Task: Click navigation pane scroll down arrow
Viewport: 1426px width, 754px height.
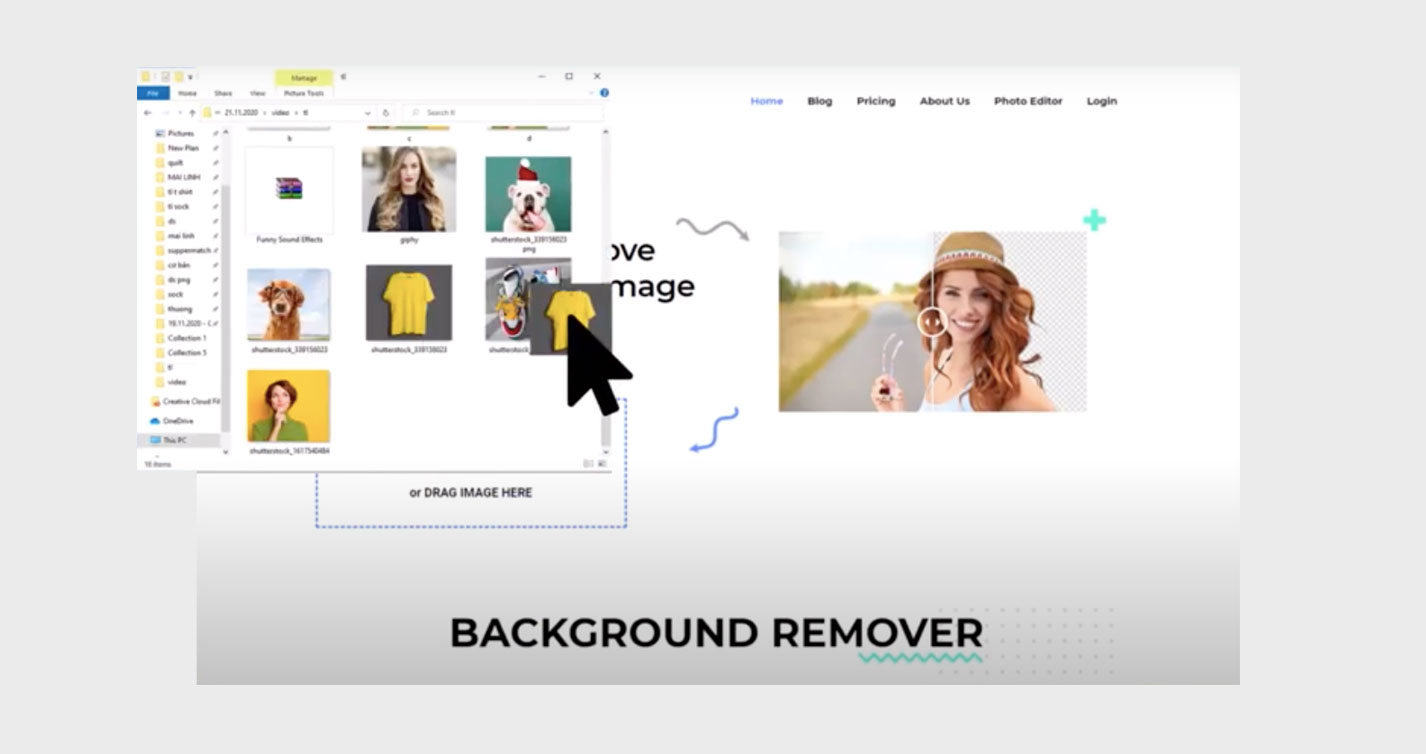Action: coord(225,453)
